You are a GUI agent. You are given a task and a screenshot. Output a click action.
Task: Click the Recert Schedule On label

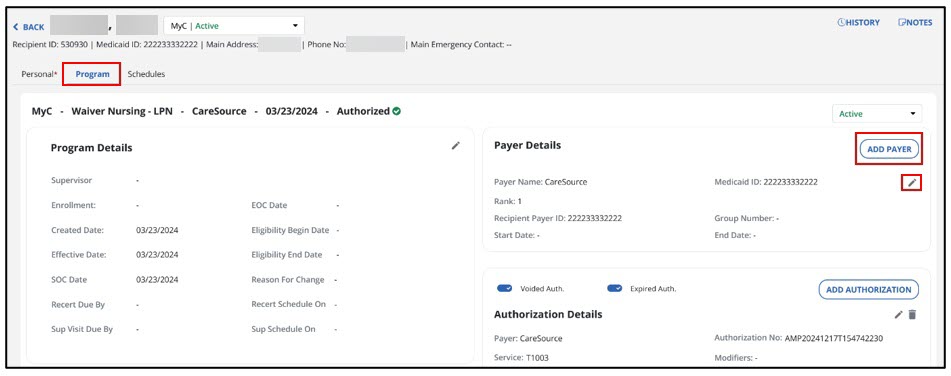pyautogui.click(x=289, y=304)
